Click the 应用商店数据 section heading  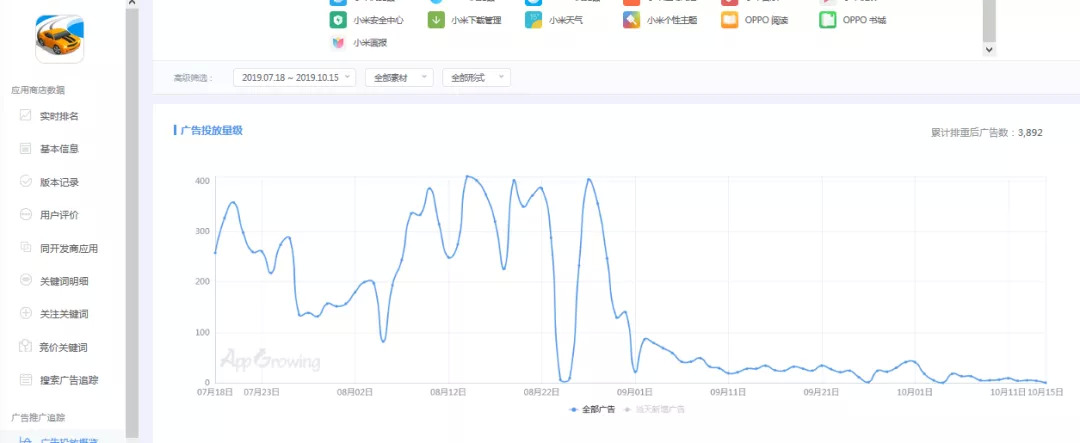pyautogui.click(x=38, y=90)
